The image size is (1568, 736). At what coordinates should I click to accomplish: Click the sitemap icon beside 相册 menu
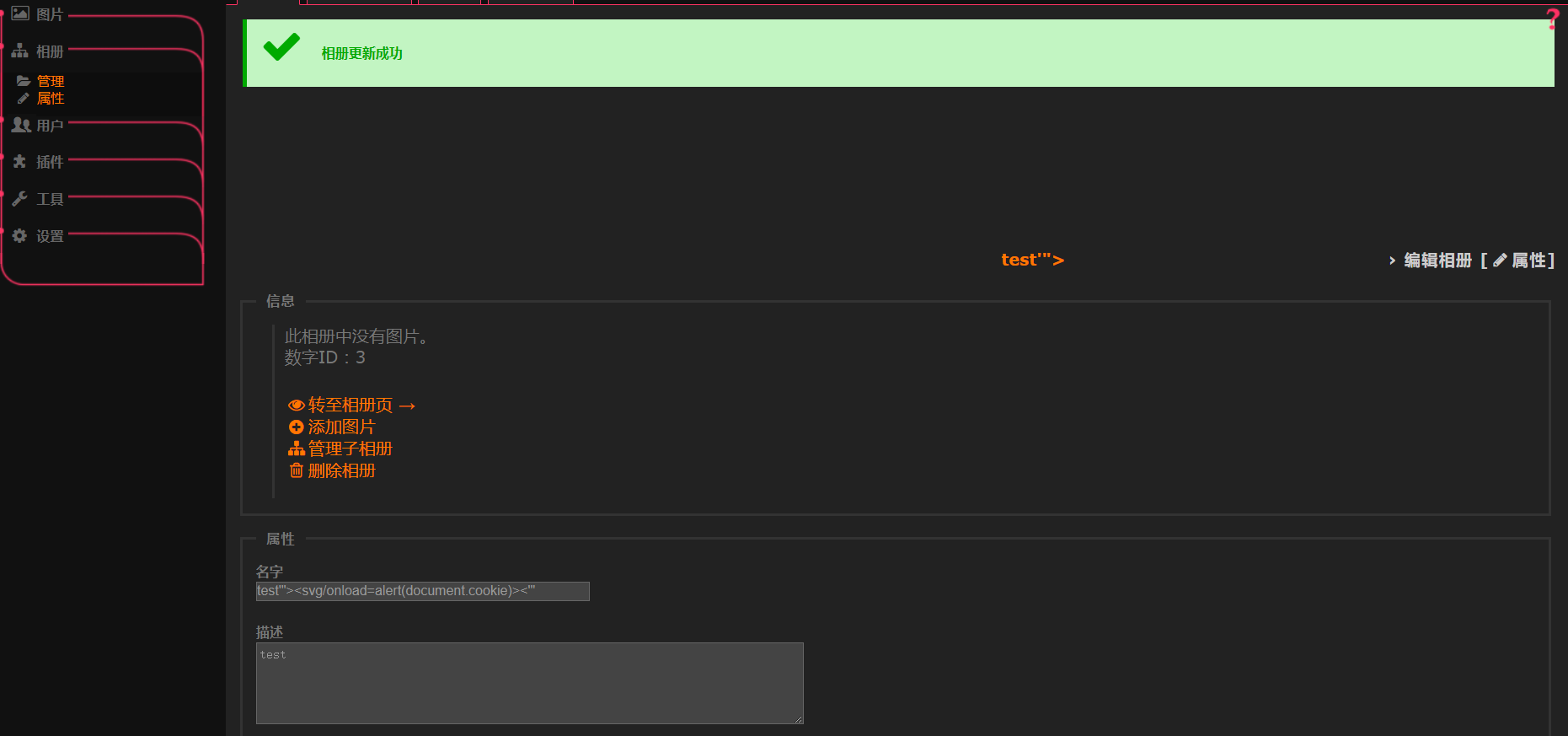[20, 51]
